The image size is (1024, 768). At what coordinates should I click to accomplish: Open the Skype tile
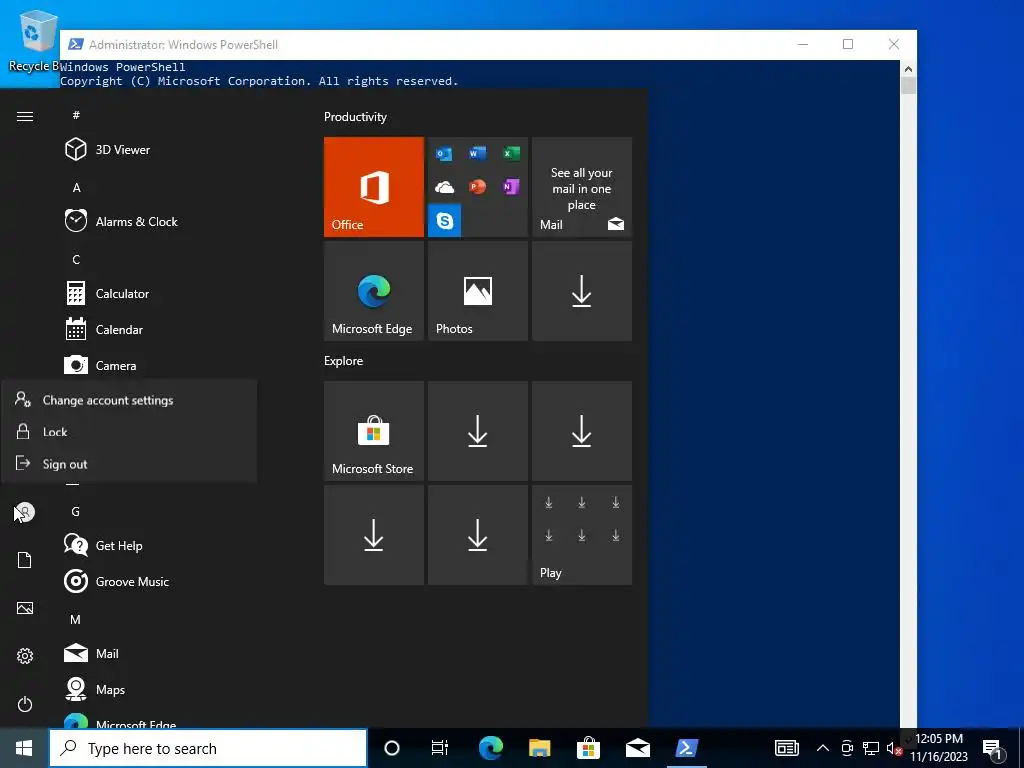tap(445, 221)
